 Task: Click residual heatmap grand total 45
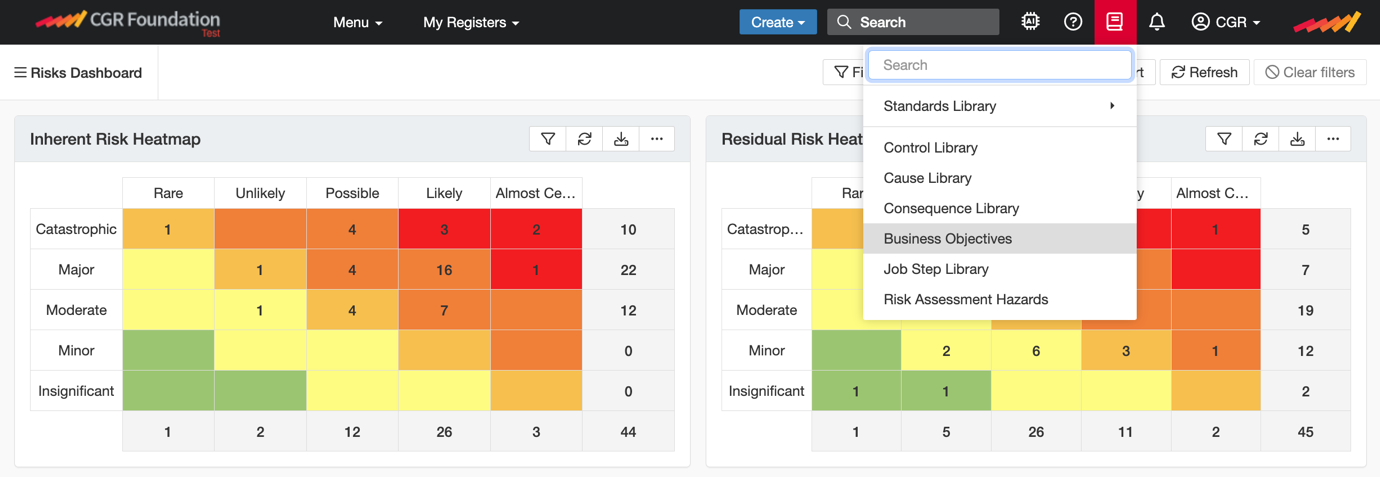pos(1305,432)
